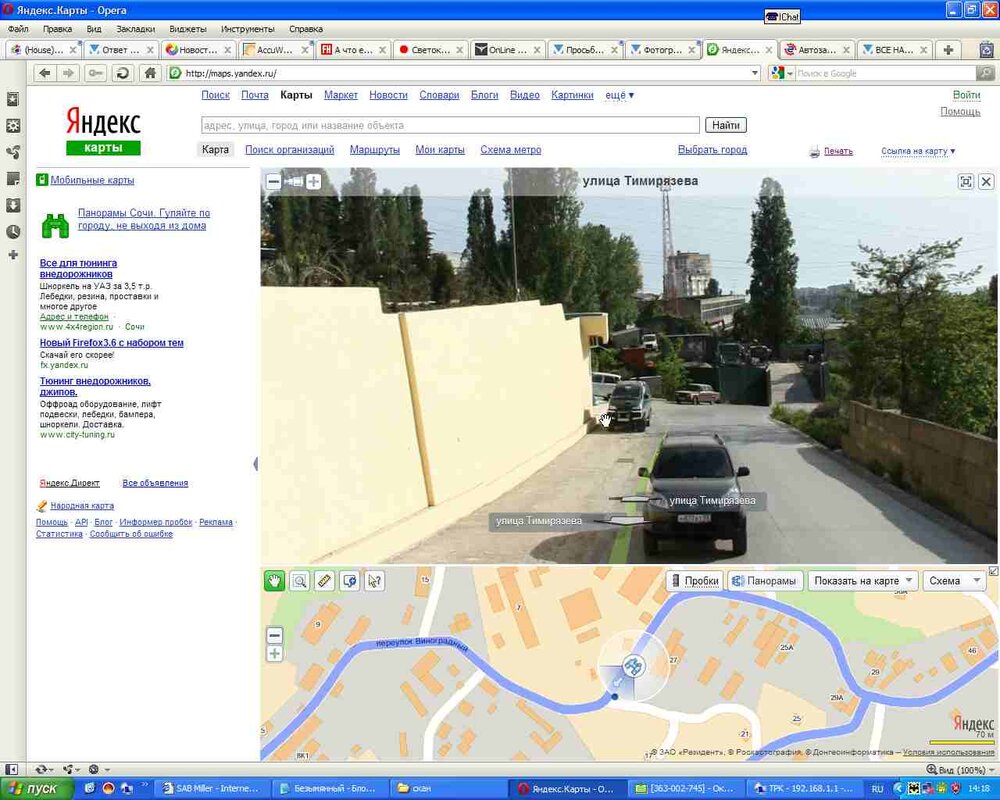Click the Yandex maps search input field

[x=450, y=125]
